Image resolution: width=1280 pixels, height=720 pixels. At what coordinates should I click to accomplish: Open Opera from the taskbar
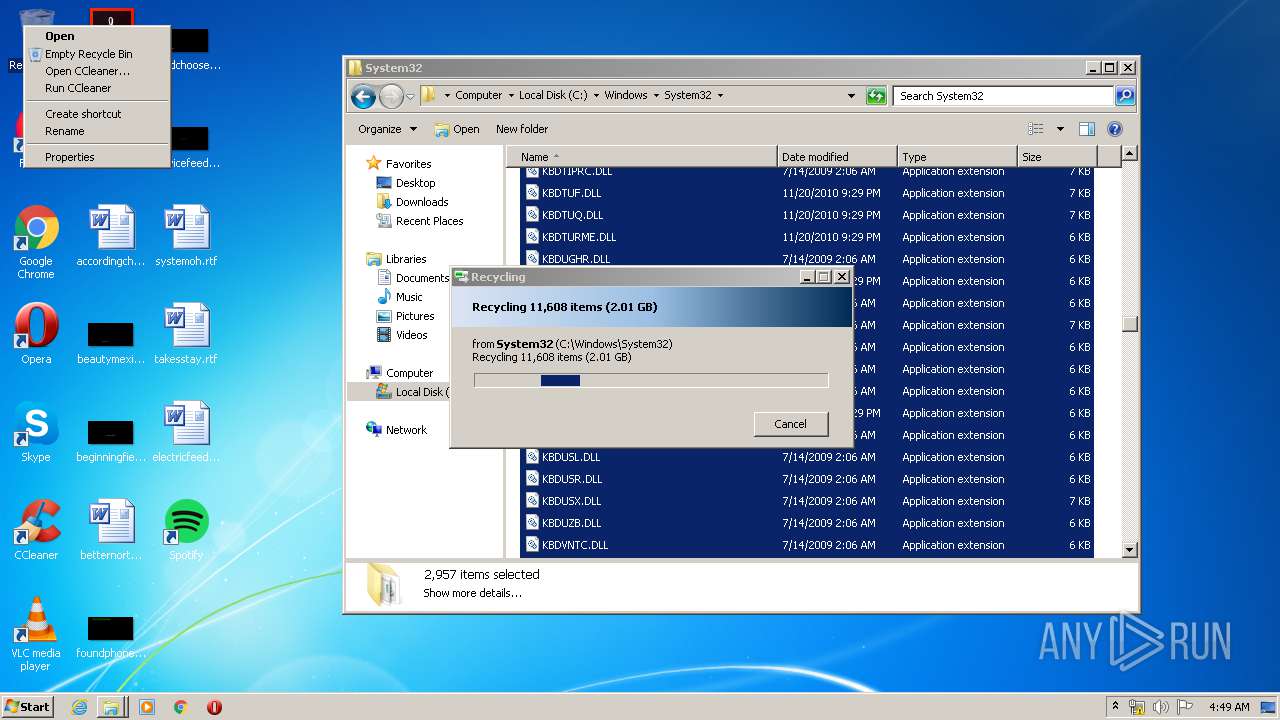pyautogui.click(x=214, y=707)
